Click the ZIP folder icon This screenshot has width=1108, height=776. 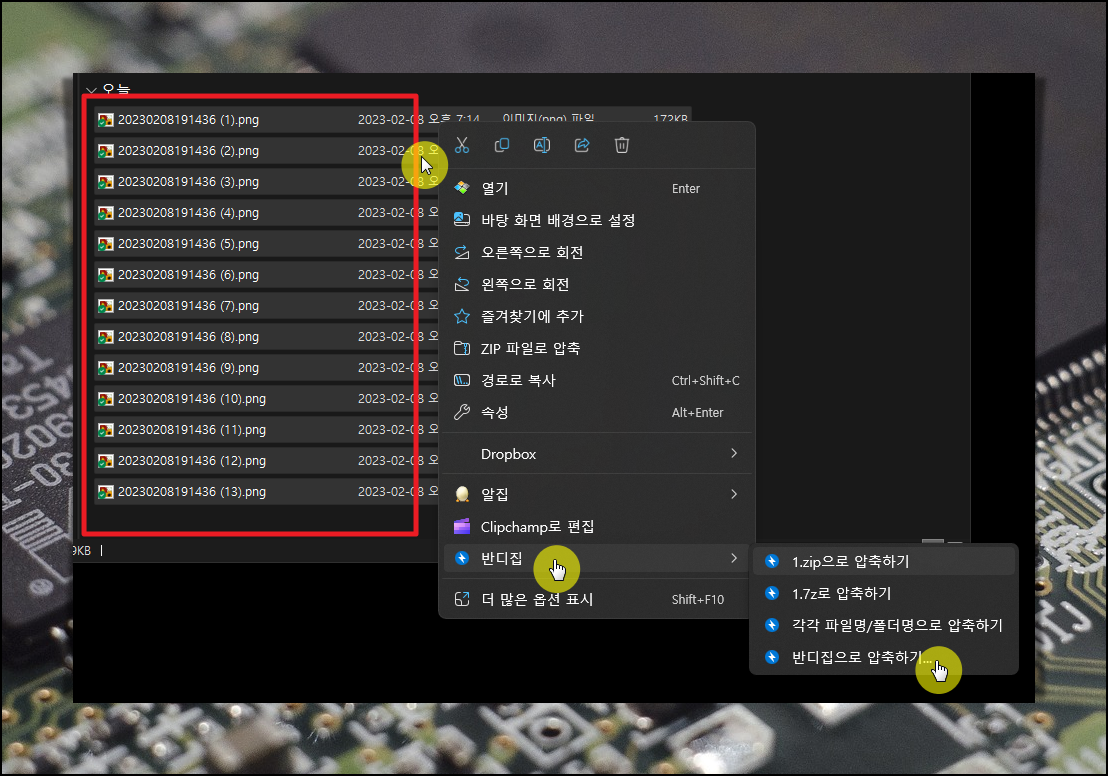[462, 348]
